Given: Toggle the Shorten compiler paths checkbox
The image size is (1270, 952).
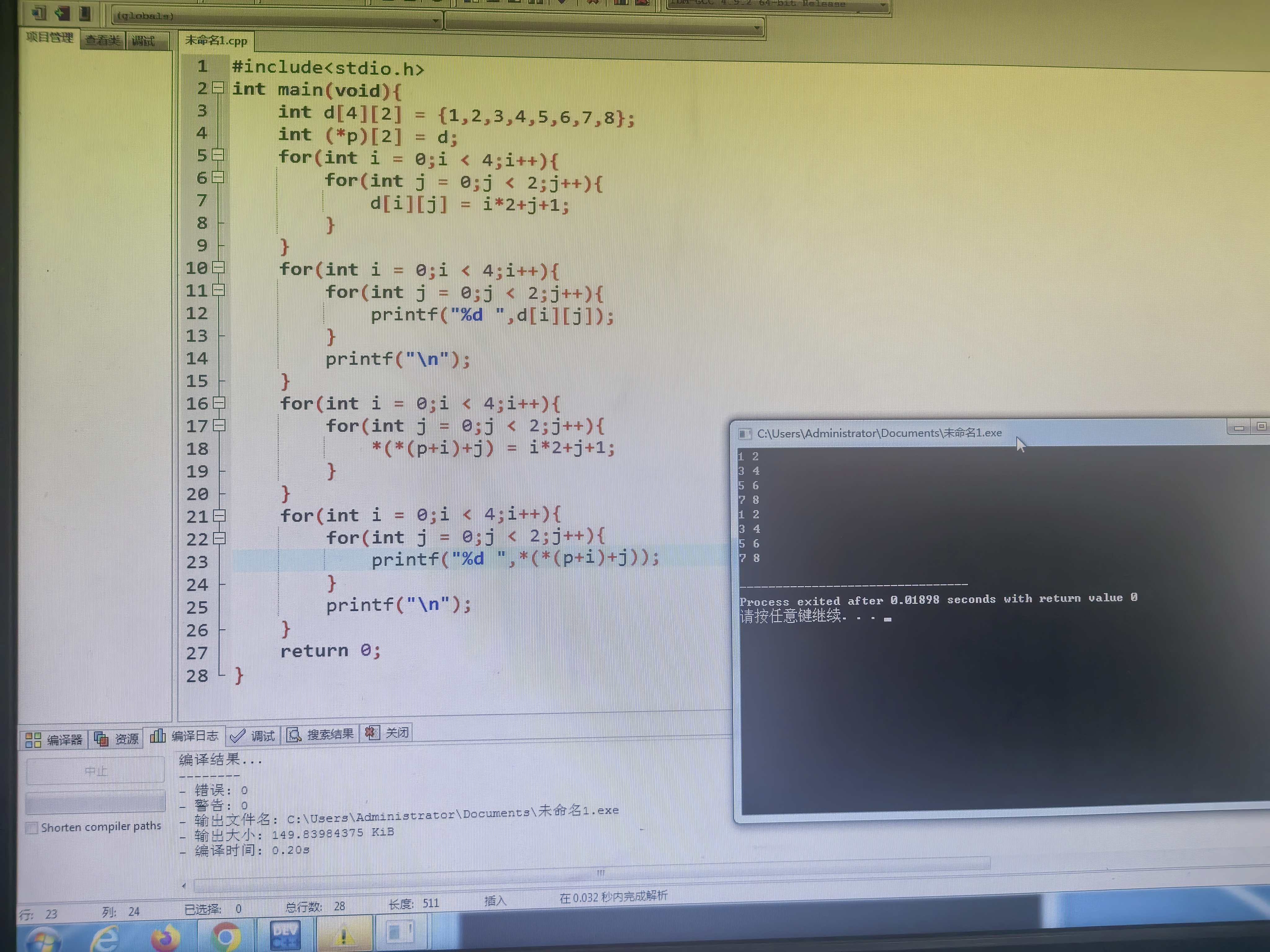Looking at the screenshot, I should [32, 828].
